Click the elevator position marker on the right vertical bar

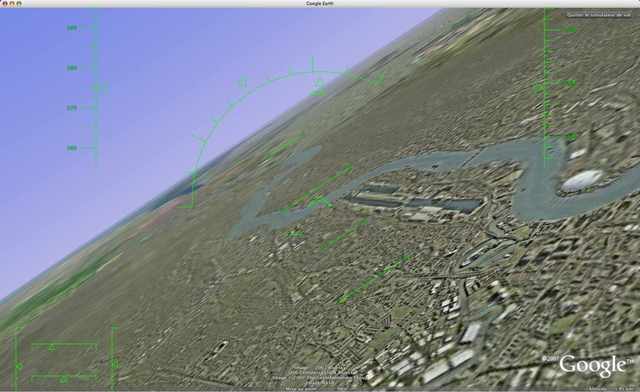pos(116,363)
